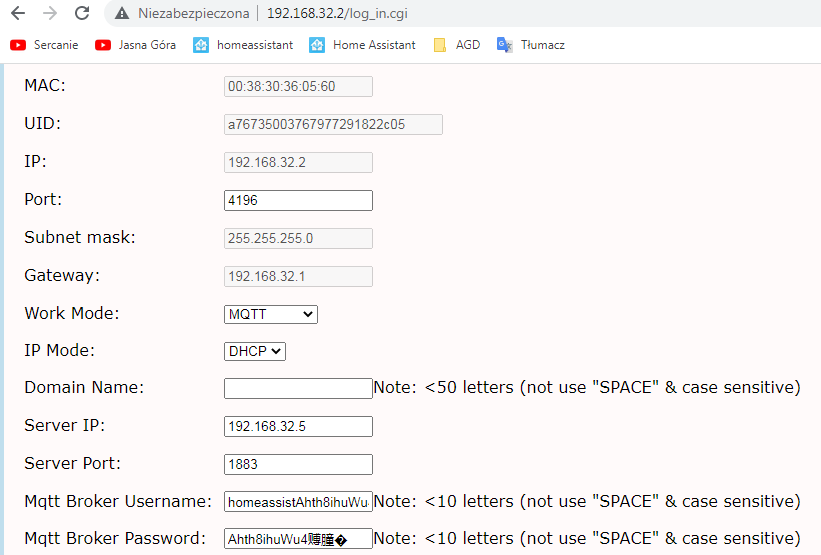Click the Server IP input field

(x=298, y=427)
